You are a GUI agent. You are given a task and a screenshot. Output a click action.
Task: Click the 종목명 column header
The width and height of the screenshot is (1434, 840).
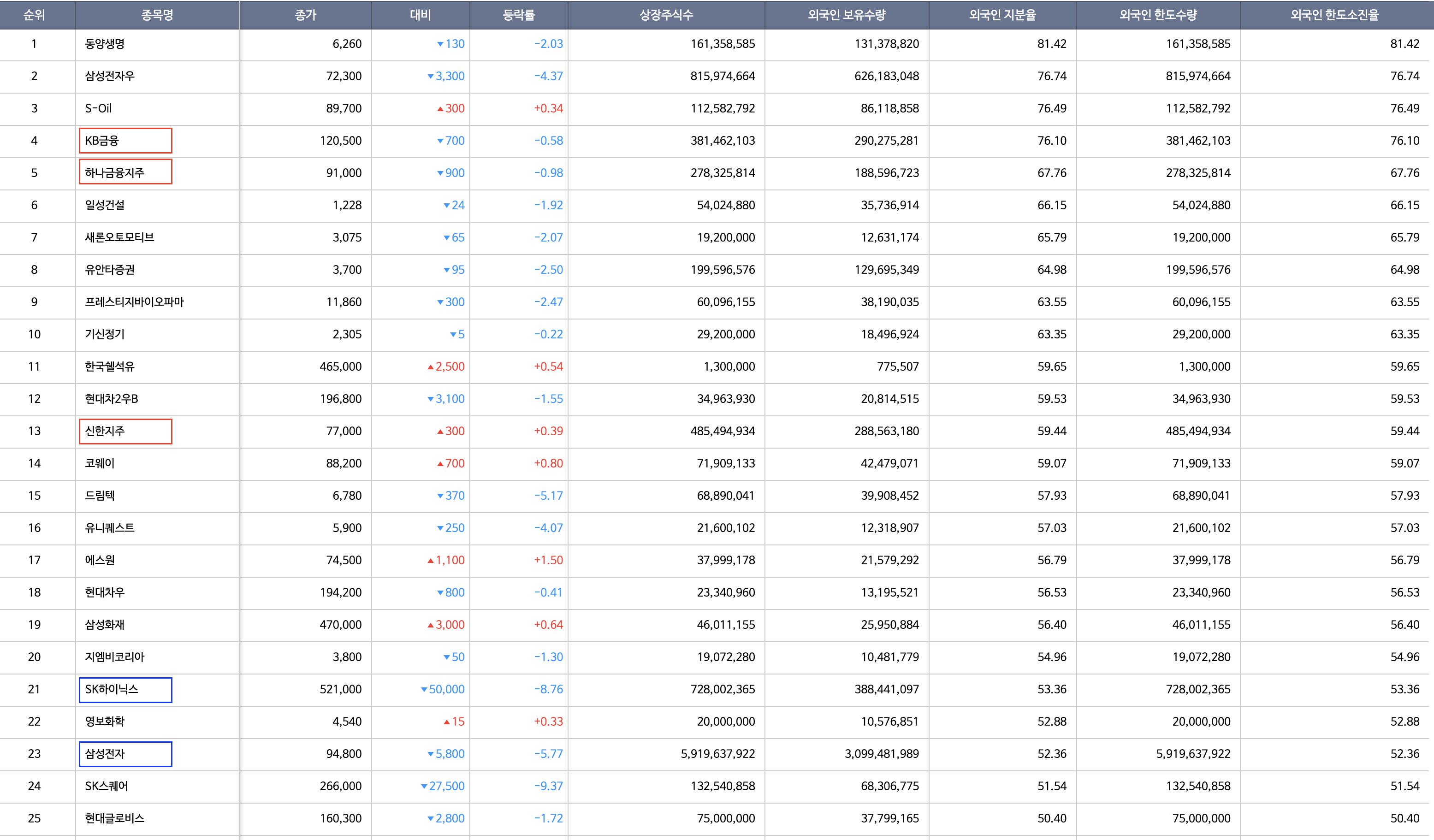pos(157,15)
